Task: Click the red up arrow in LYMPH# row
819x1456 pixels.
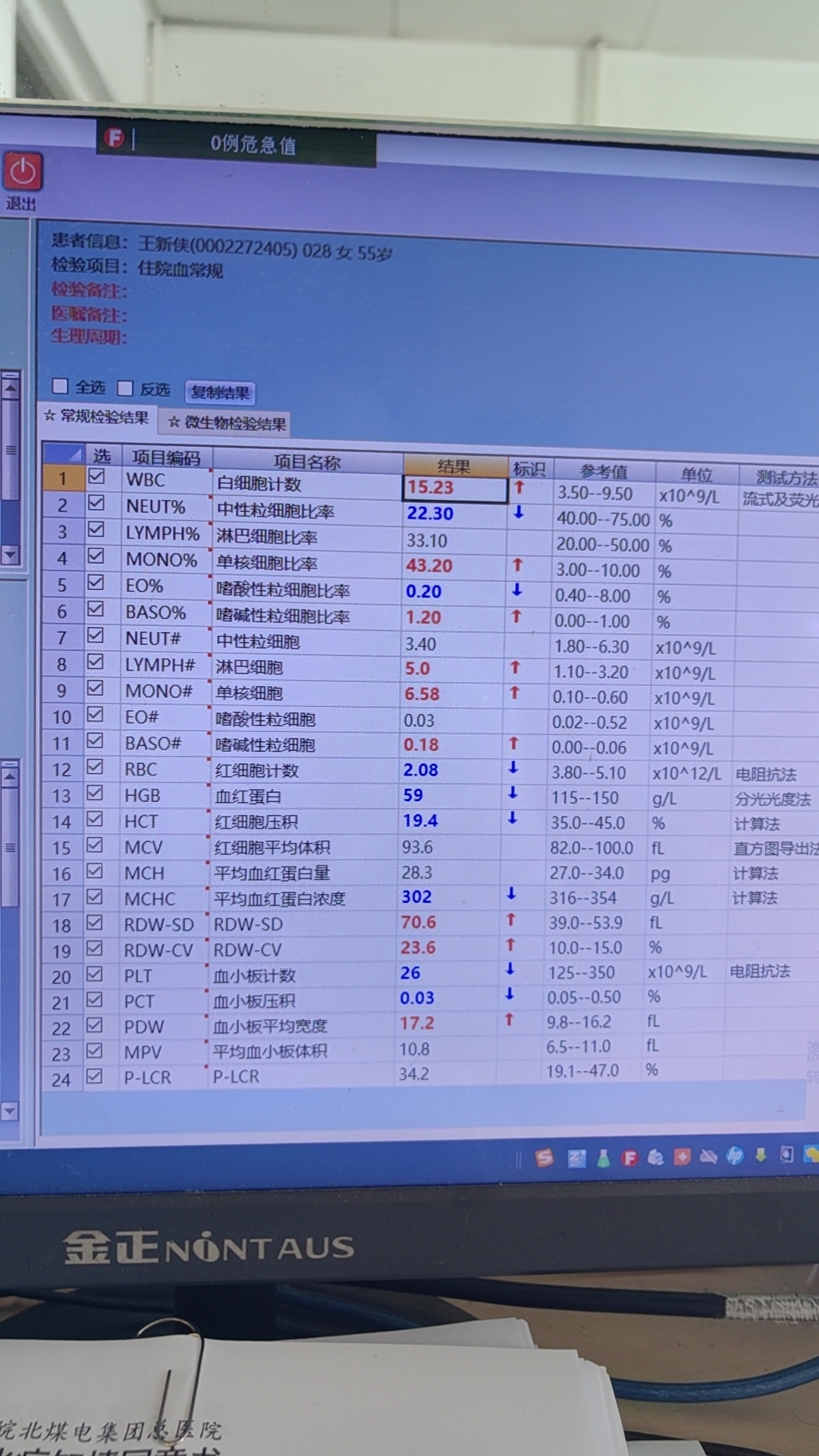Action: point(516,667)
